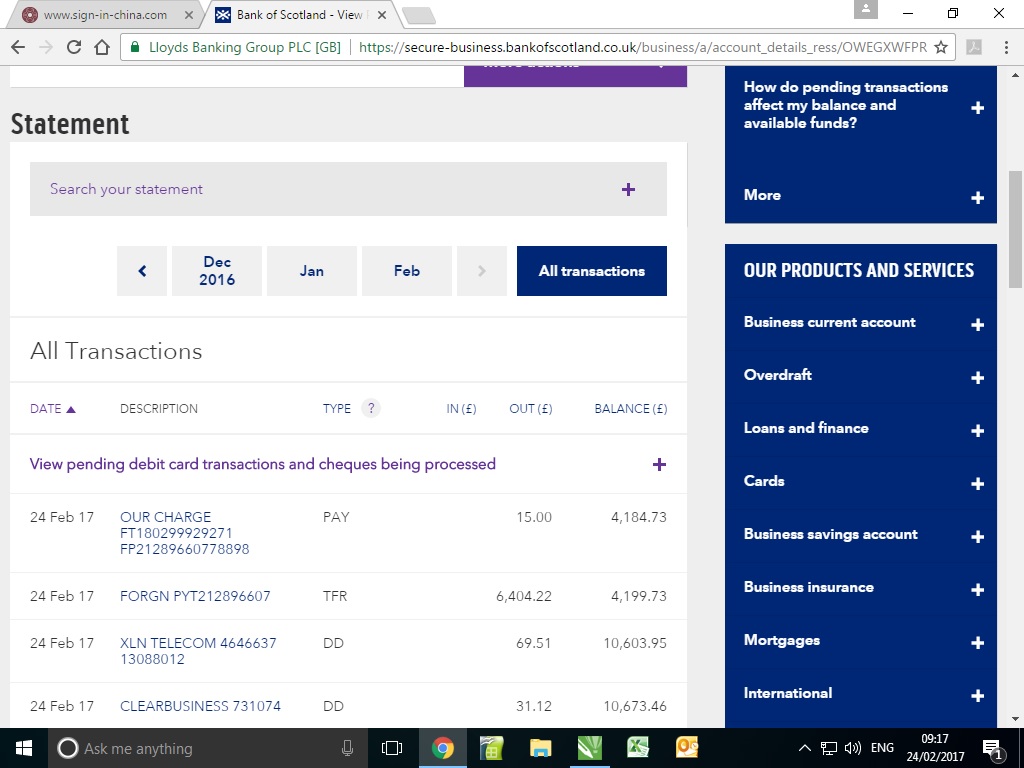
Task: Switch to the www.sign-in-china.com tab
Action: pos(105,15)
